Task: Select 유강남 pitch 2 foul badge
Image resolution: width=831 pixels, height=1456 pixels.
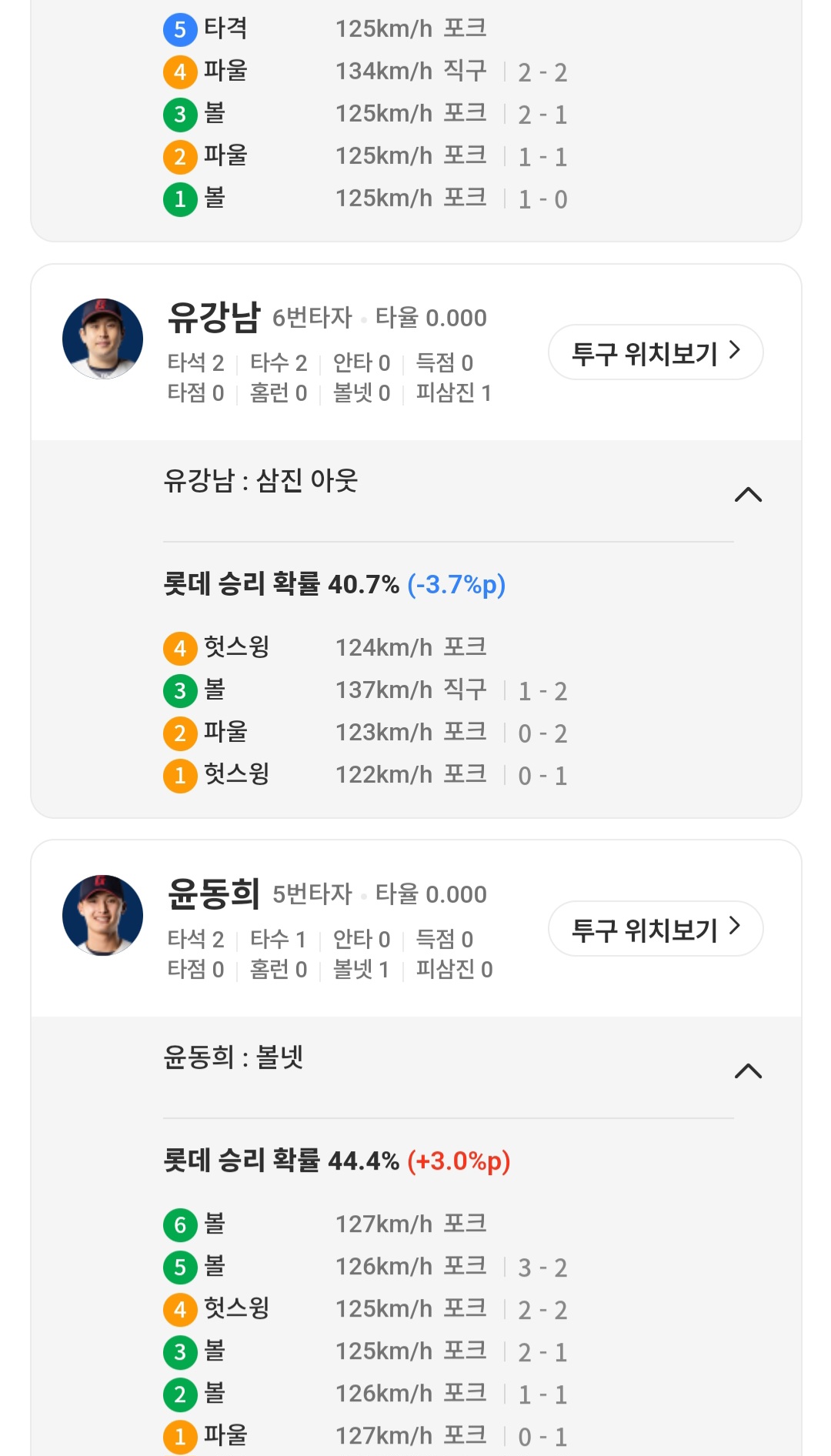Action: [x=180, y=733]
